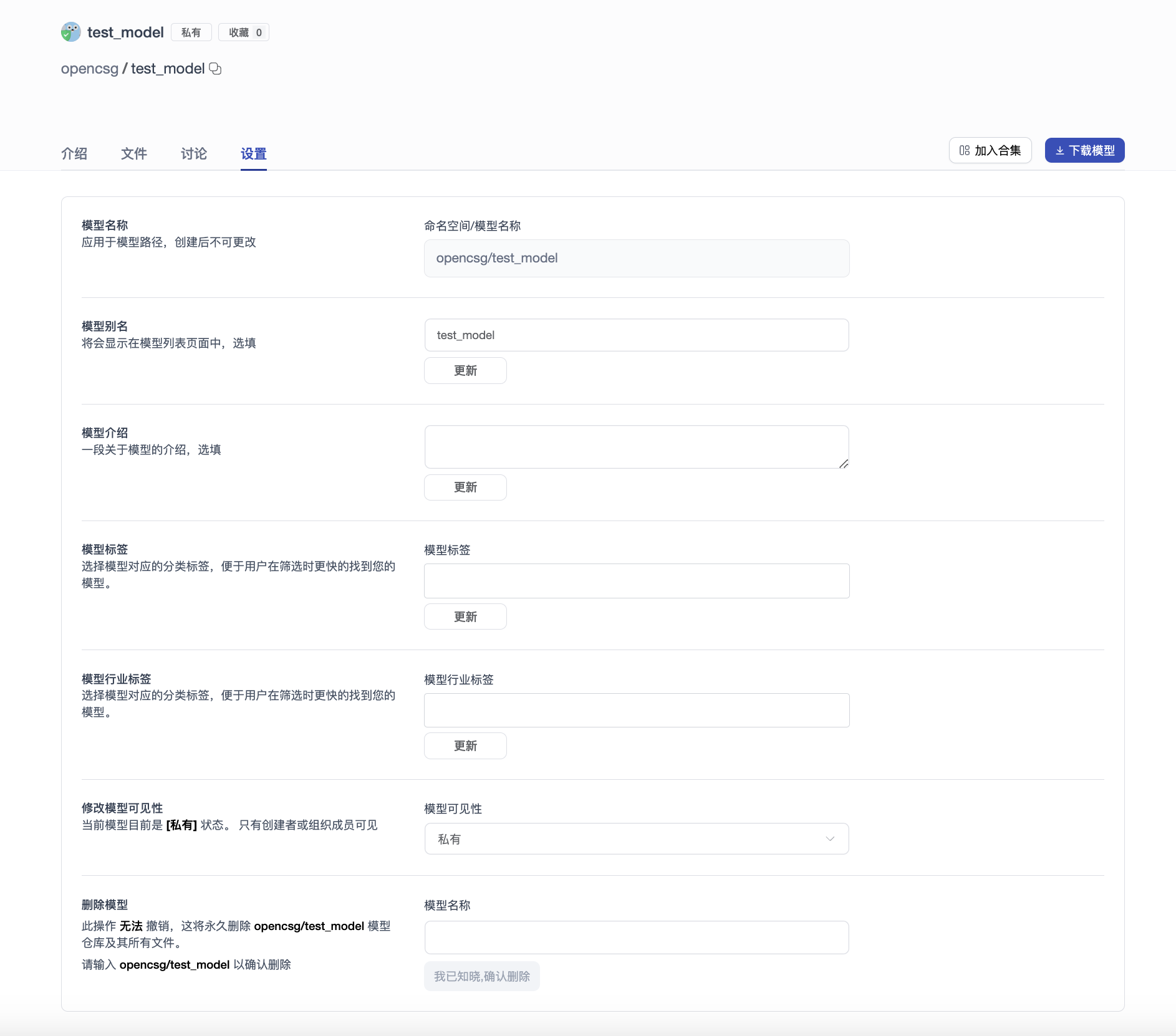The height and width of the screenshot is (1036, 1176).
Task: Switch to the 文件 tab
Action: (133, 153)
